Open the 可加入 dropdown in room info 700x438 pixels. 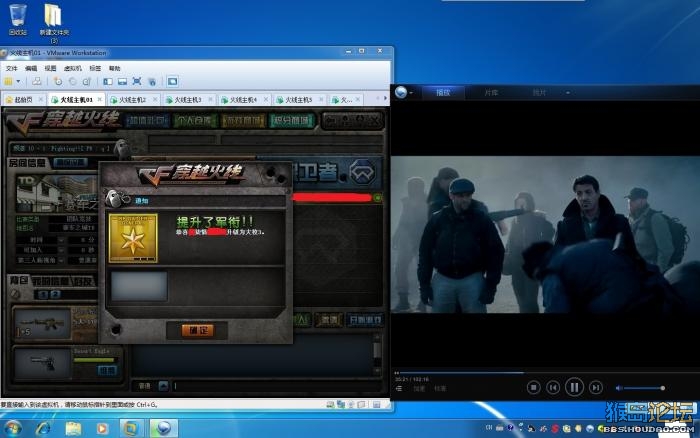[x=61, y=250]
